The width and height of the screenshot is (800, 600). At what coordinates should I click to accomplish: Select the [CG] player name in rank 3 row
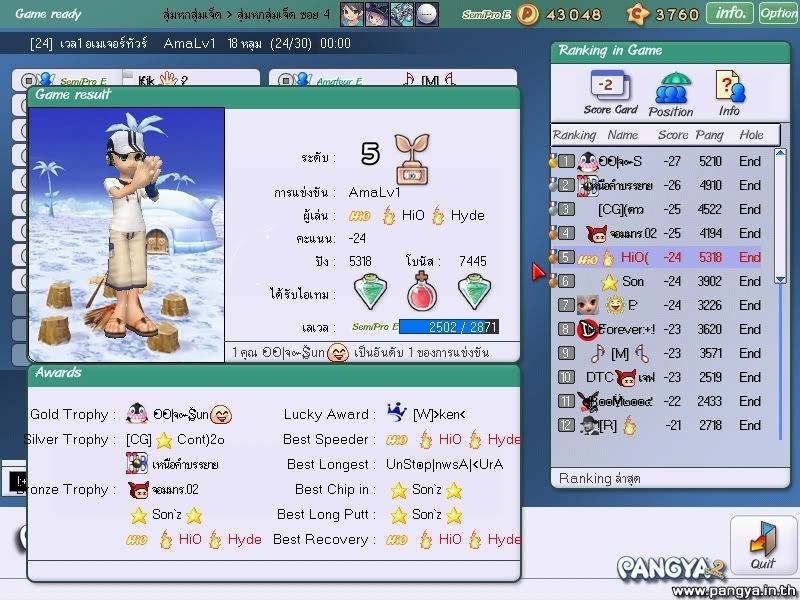point(620,209)
